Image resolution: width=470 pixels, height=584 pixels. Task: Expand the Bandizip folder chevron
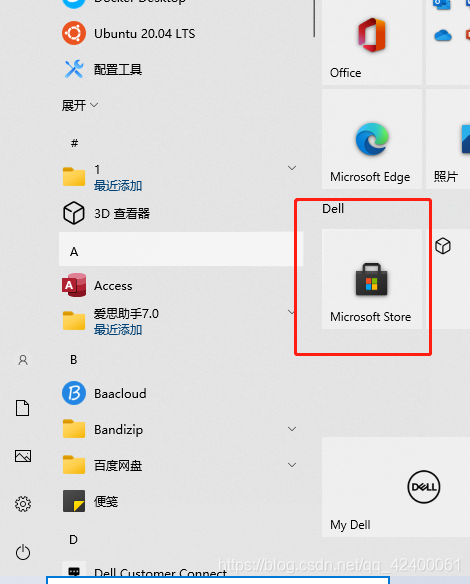(x=292, y=429)
